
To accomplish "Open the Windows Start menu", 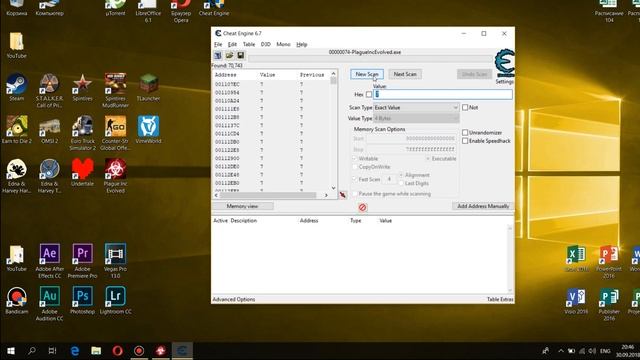I will 11,351.
